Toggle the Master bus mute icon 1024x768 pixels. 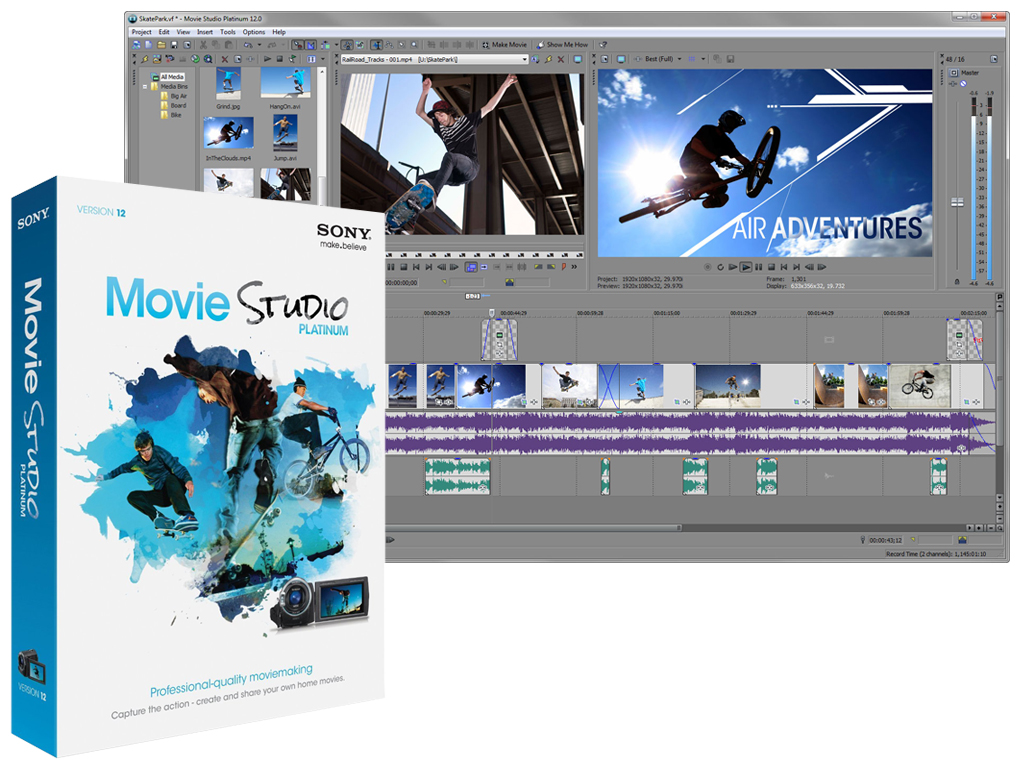click(x=963, y=84)
